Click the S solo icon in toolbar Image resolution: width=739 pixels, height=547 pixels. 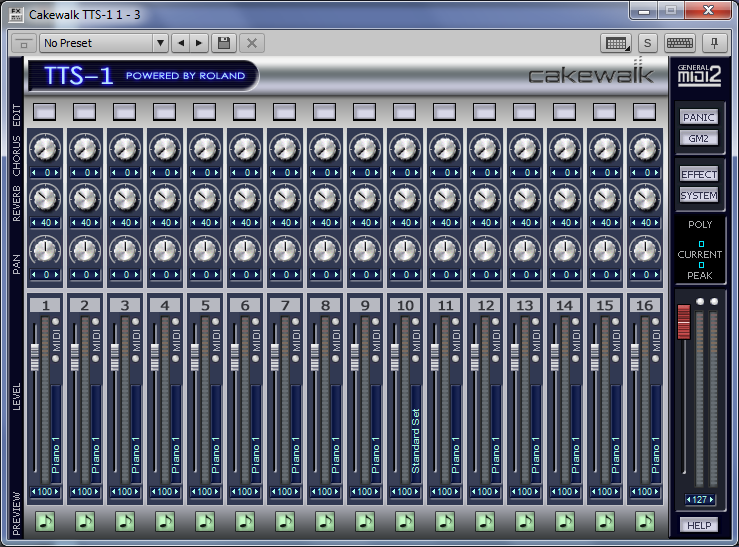point(647,43)
